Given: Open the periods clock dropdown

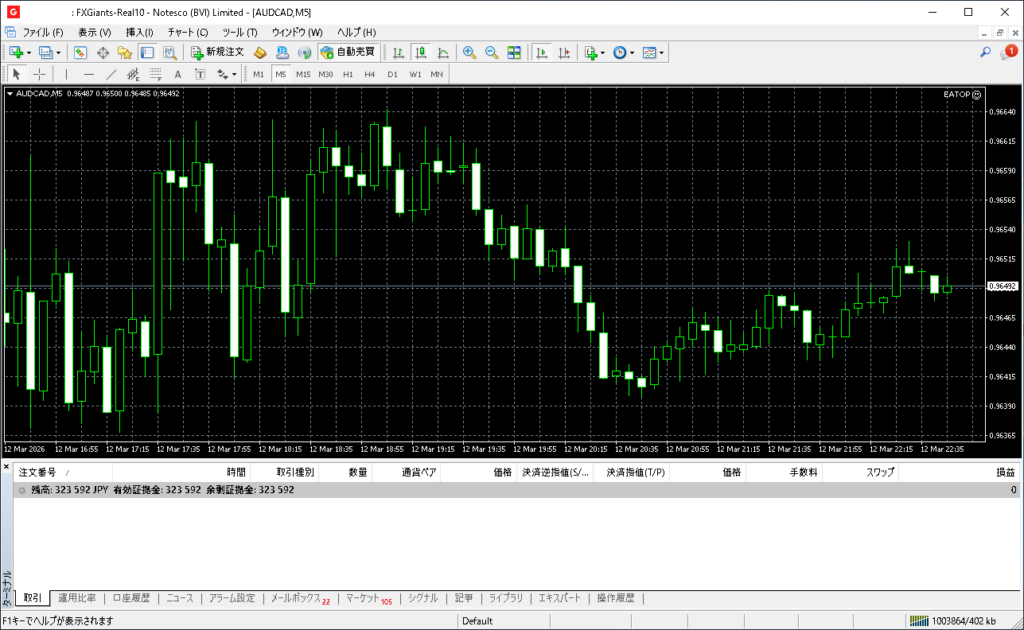Looking at the screenshot, I should click(632, 52).
